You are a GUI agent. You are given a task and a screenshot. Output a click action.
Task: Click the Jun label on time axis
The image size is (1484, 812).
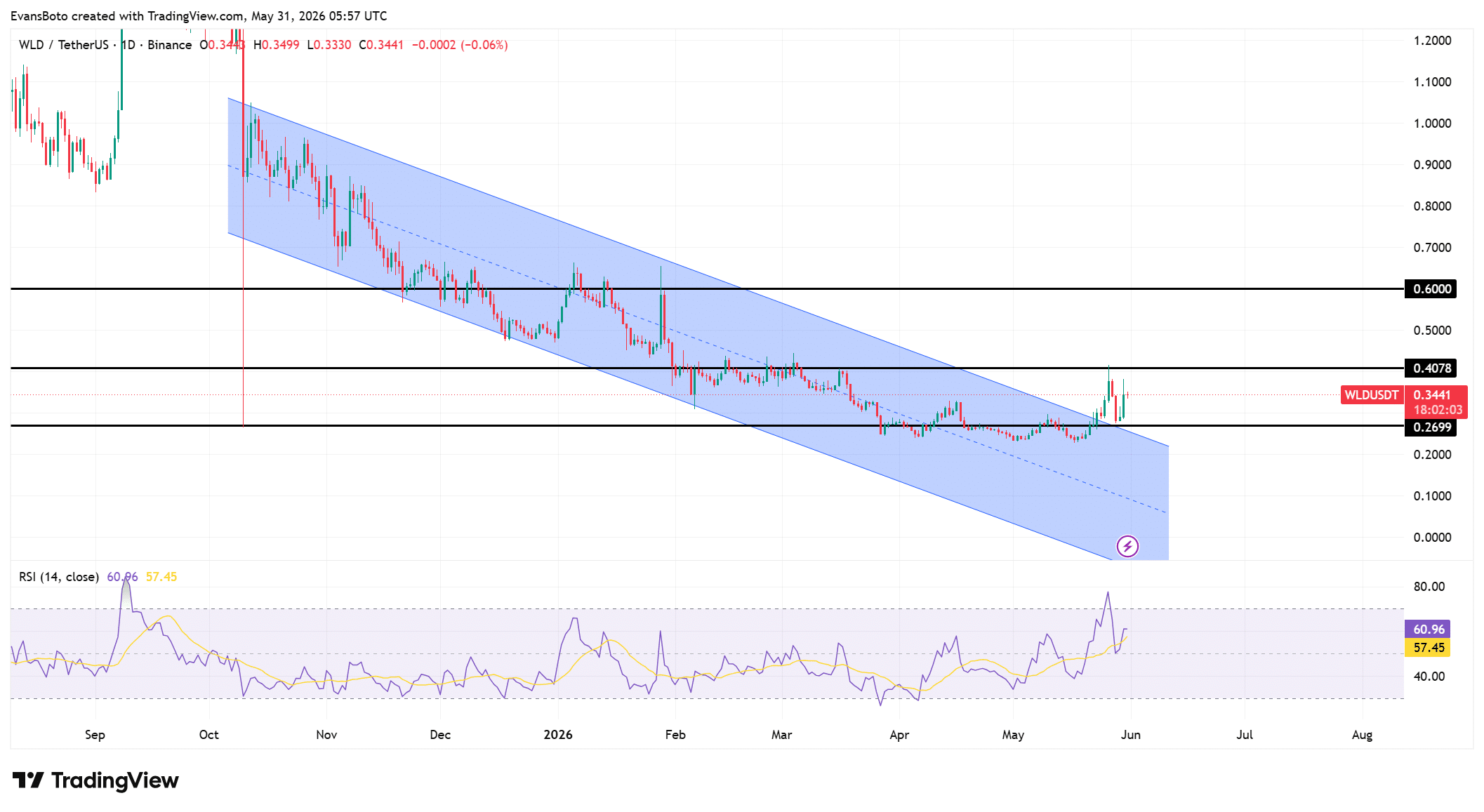1131,735
